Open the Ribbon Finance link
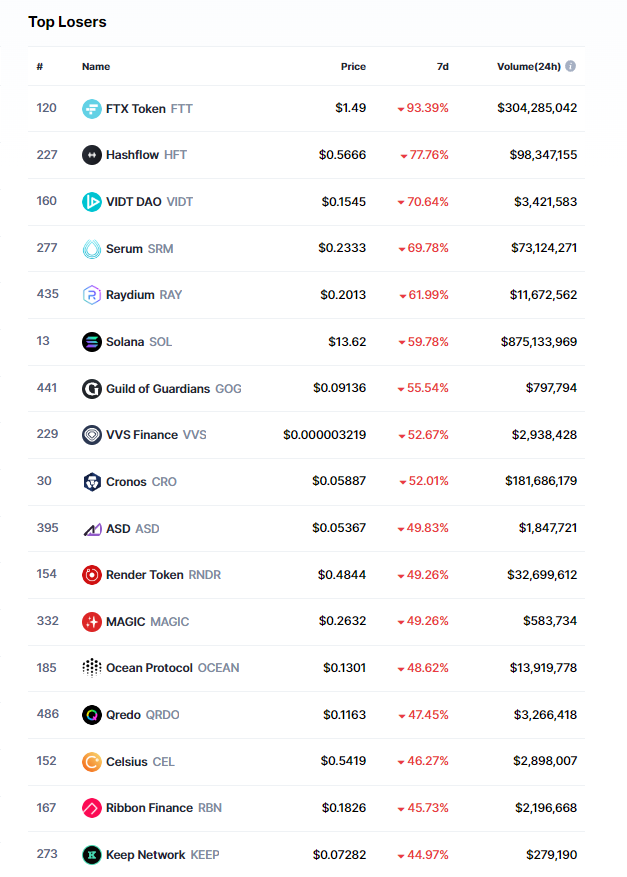This screenshot has width=627, height=877. pos(149,808)
